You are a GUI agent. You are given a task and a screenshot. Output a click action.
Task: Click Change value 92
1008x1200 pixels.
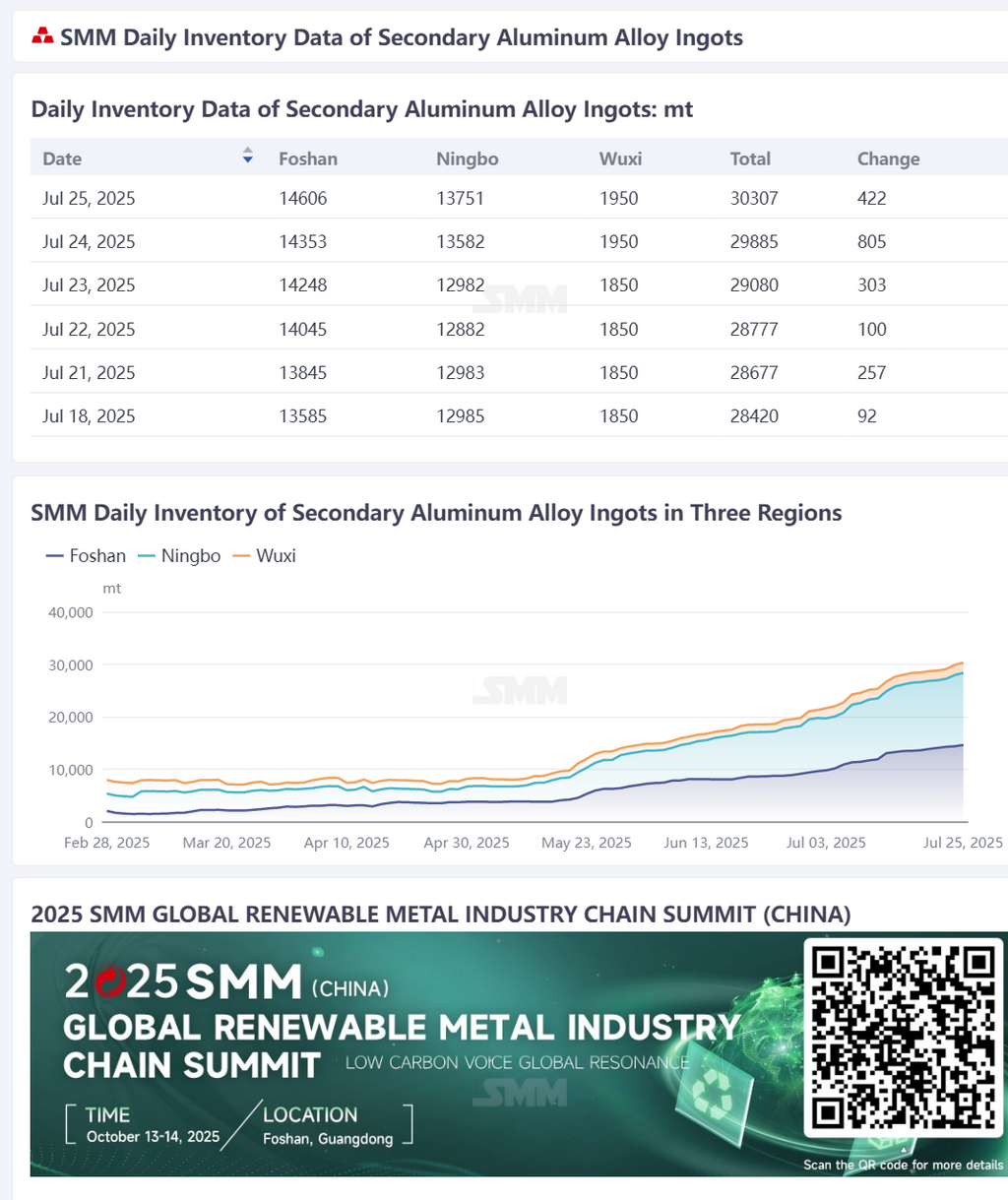click(x=867, y=415)
